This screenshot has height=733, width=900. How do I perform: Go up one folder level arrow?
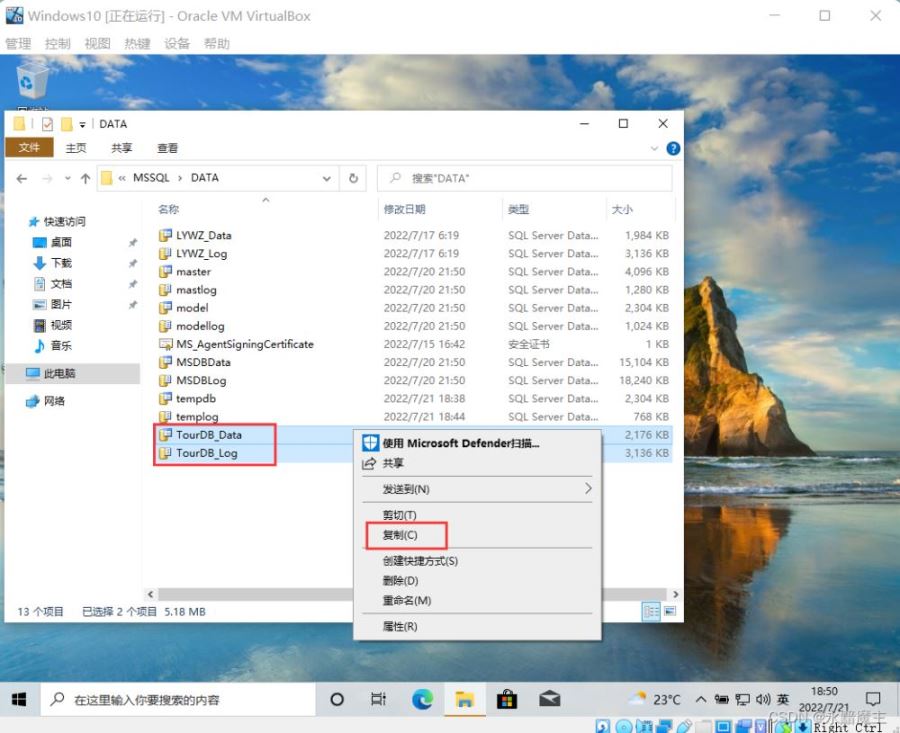pyautogui.click(x=86, y=178)
